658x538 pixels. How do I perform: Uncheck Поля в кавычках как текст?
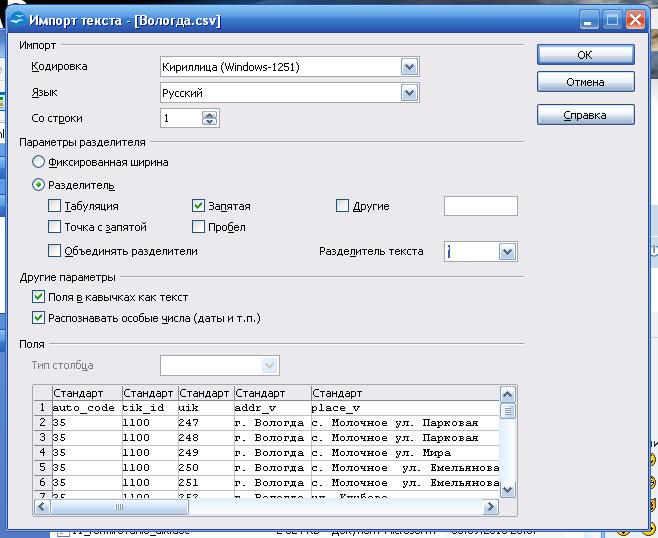coord(38,297)
